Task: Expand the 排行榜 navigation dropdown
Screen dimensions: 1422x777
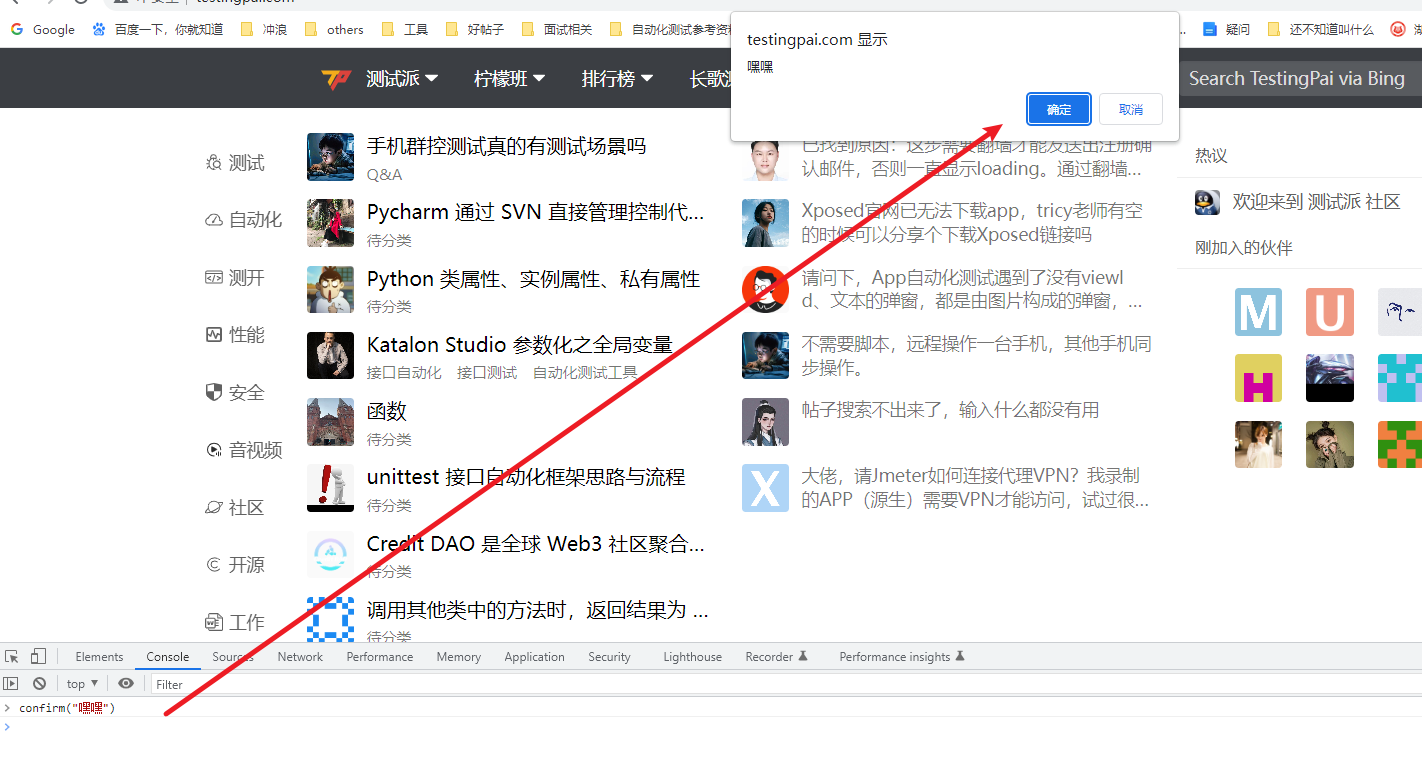Action: 618,79
